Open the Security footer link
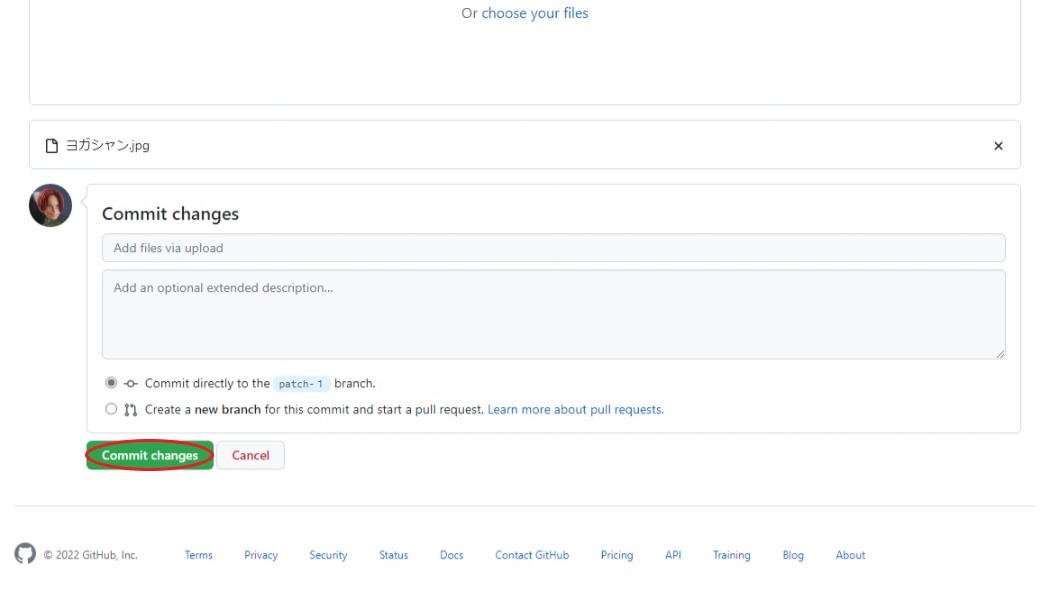The height and width of the screenshot is (608, 1050). (328, 555)
